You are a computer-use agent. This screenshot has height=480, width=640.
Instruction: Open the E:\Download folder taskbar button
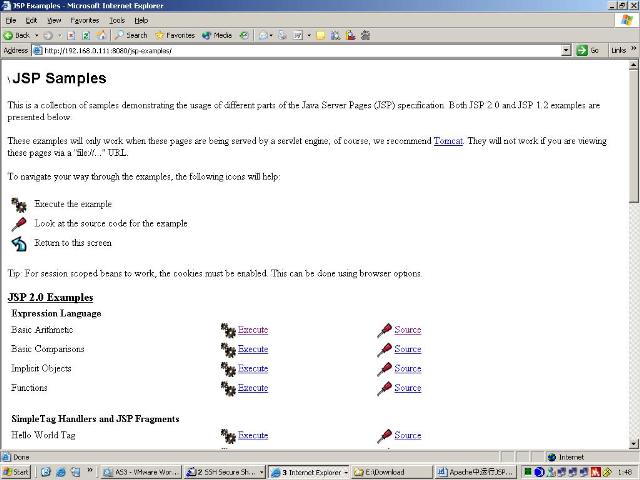coord(392,472)
